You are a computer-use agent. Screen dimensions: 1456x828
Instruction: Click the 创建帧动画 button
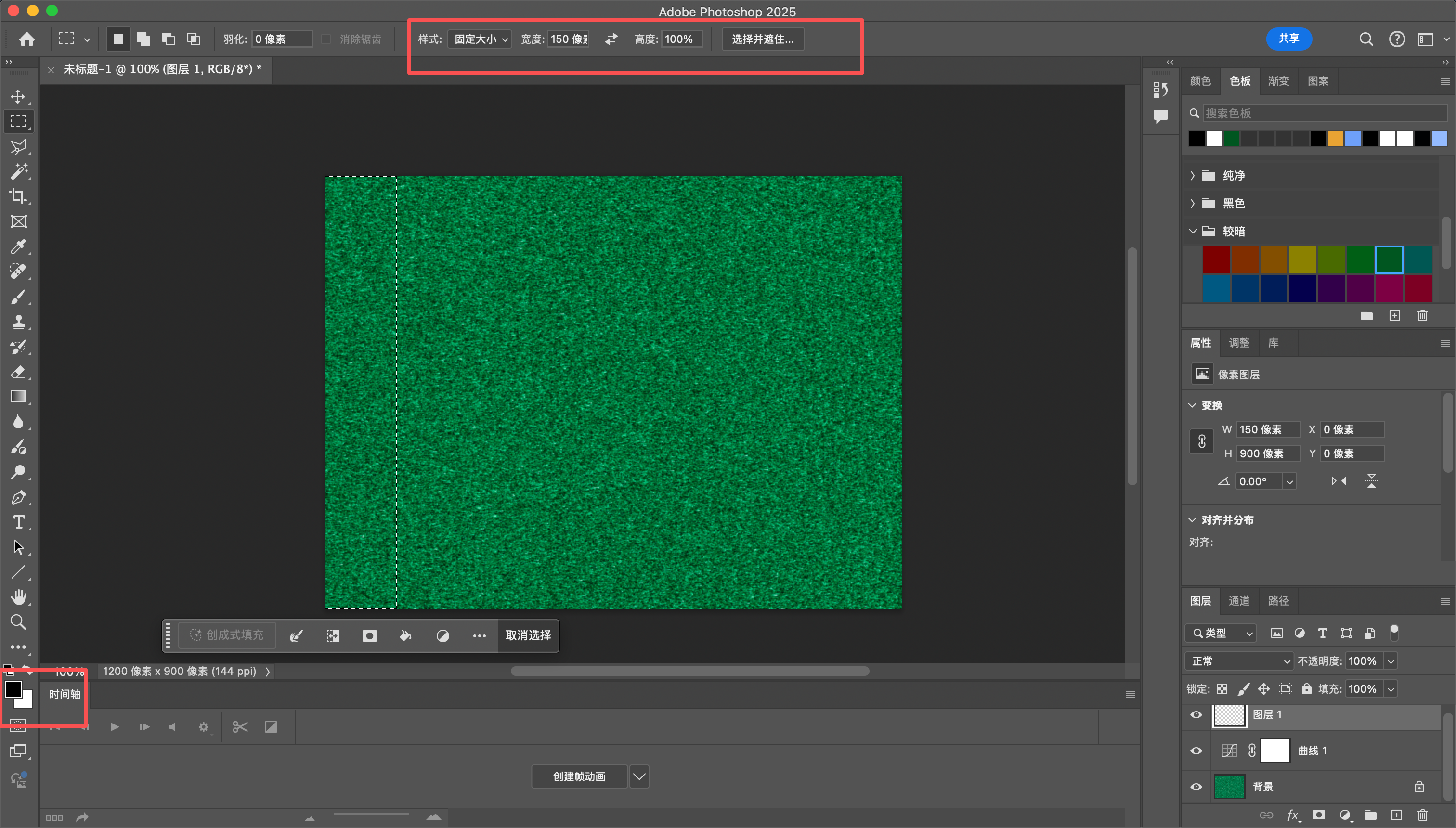(579, 776)
